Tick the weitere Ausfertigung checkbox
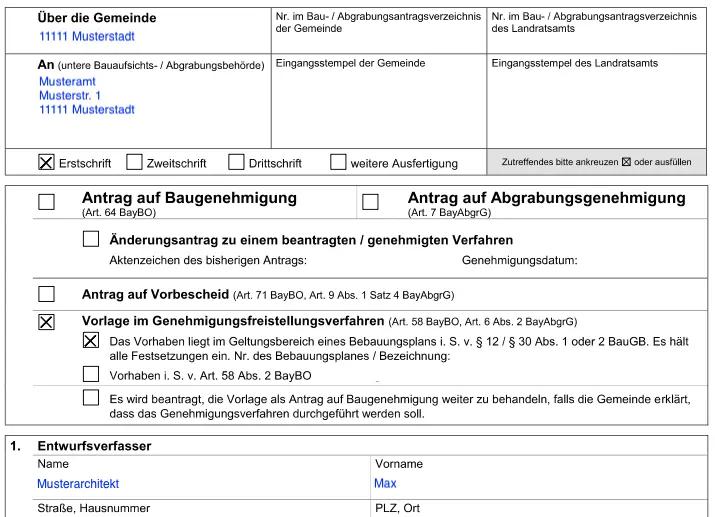The image size is (715, 517). point(338,162)
